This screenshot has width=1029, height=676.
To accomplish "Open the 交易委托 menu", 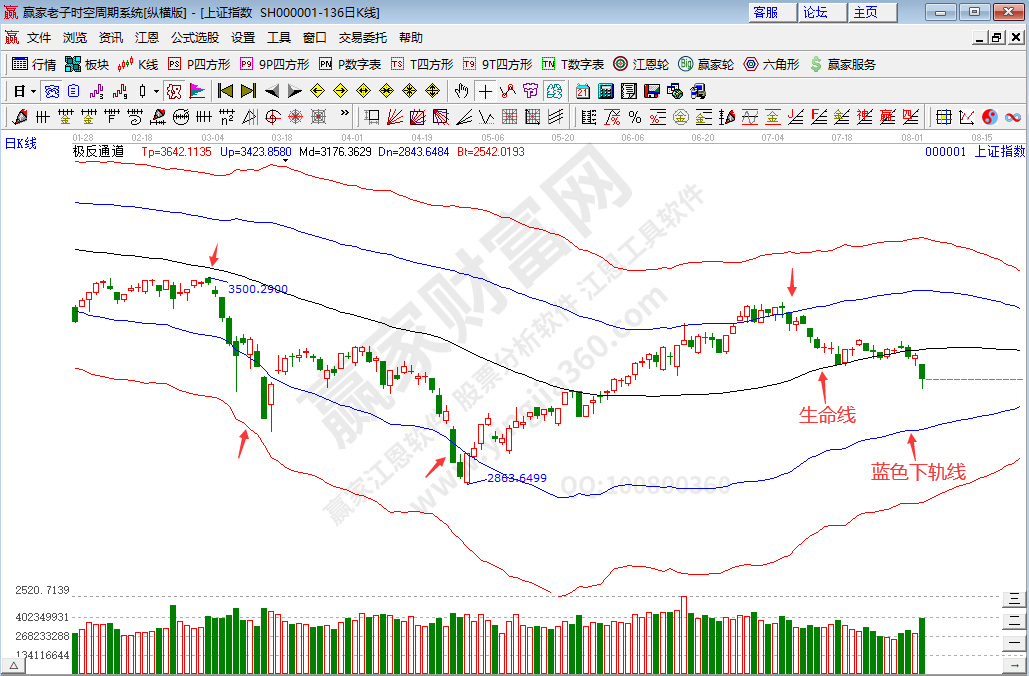I will coord(362,38).
